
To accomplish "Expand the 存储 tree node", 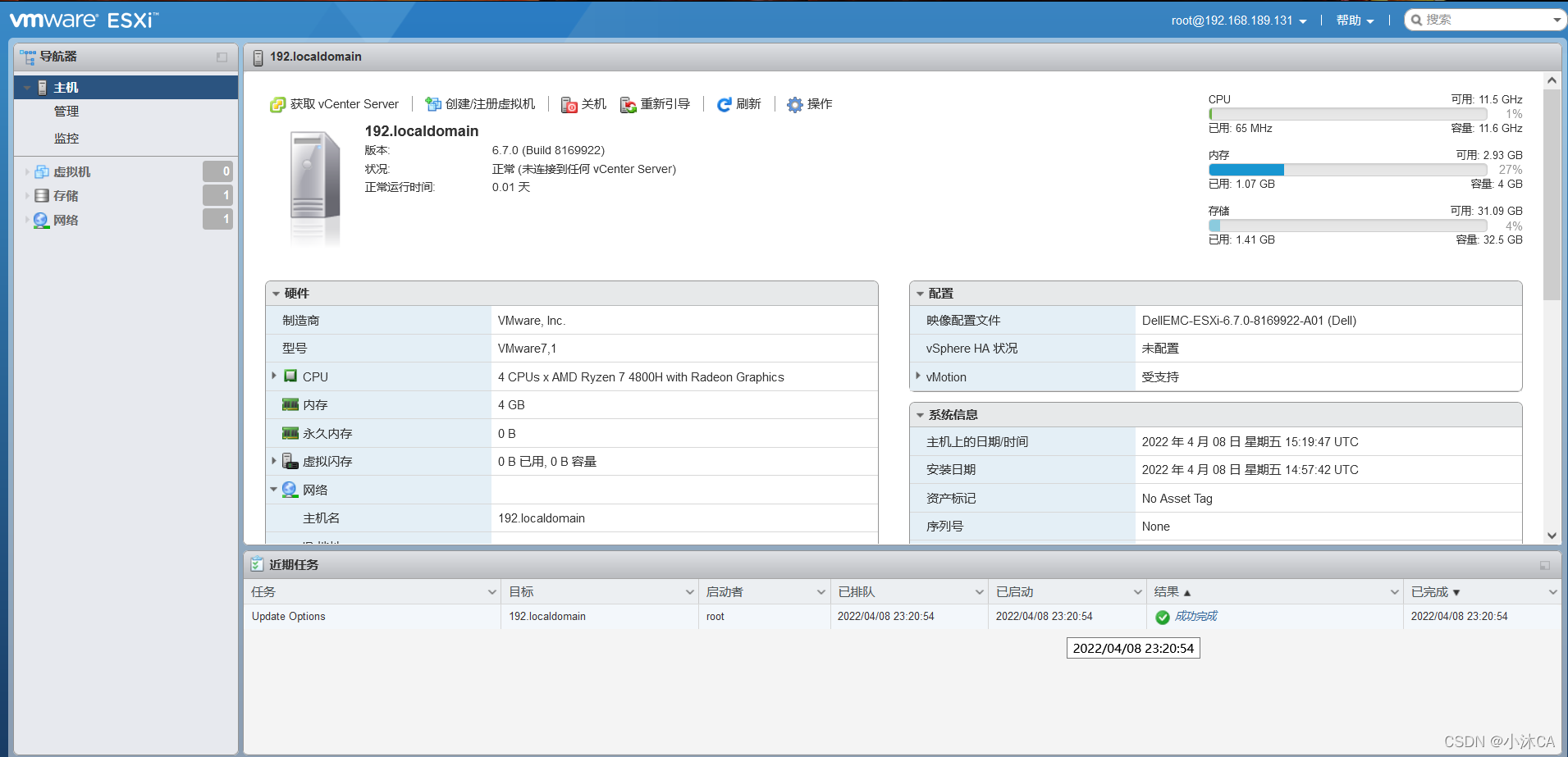I will pyautogui.click(x=27, y=195).
